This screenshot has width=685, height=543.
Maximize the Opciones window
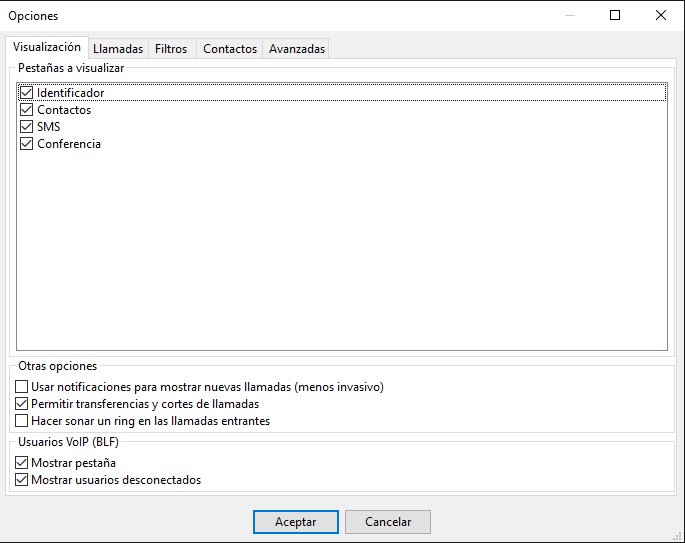coord(615,15)
